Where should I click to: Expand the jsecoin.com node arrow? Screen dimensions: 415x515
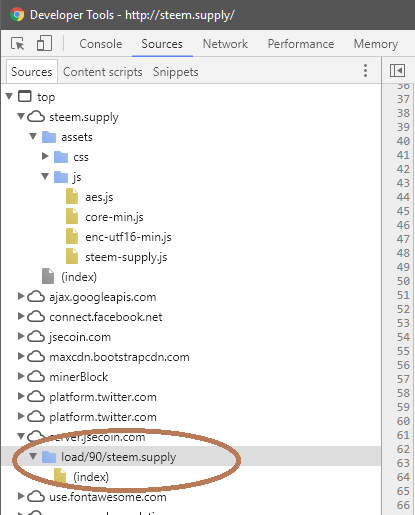21,336
